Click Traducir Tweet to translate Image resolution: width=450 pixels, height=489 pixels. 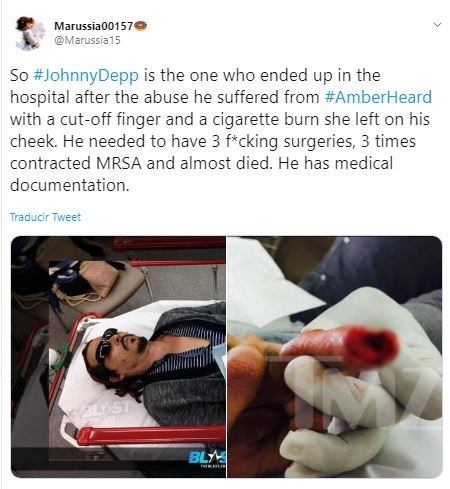(x=45, y=217)
